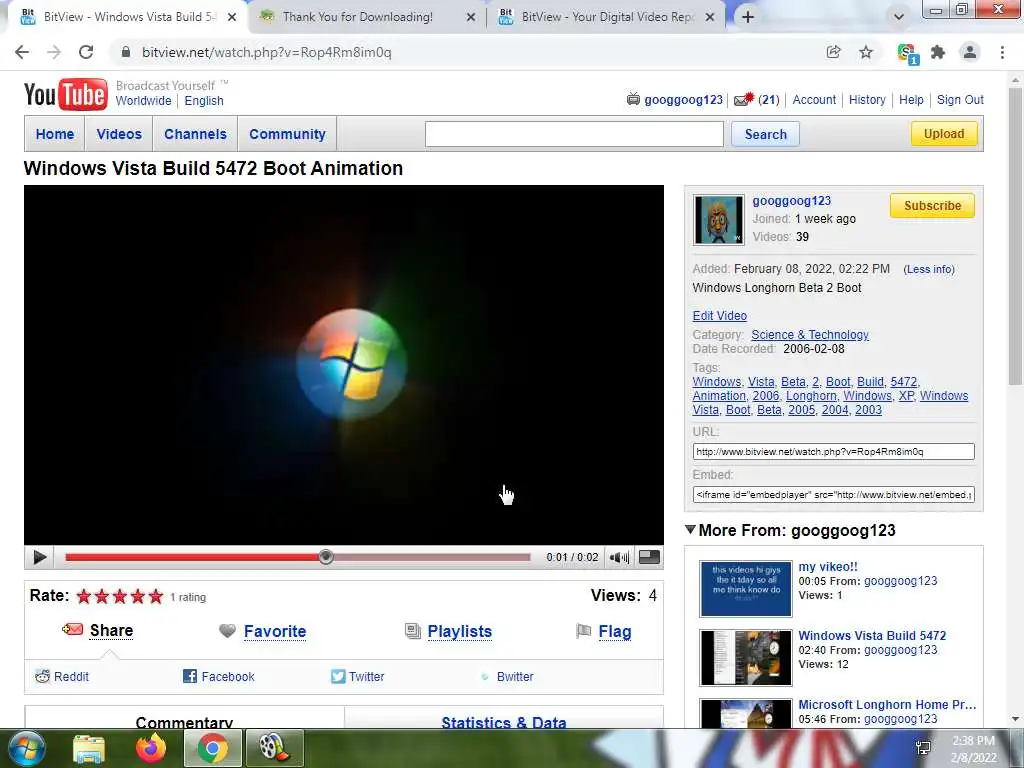The image size is (1024, 768).
Task: Click the Search button
Action: pos(765,134)
